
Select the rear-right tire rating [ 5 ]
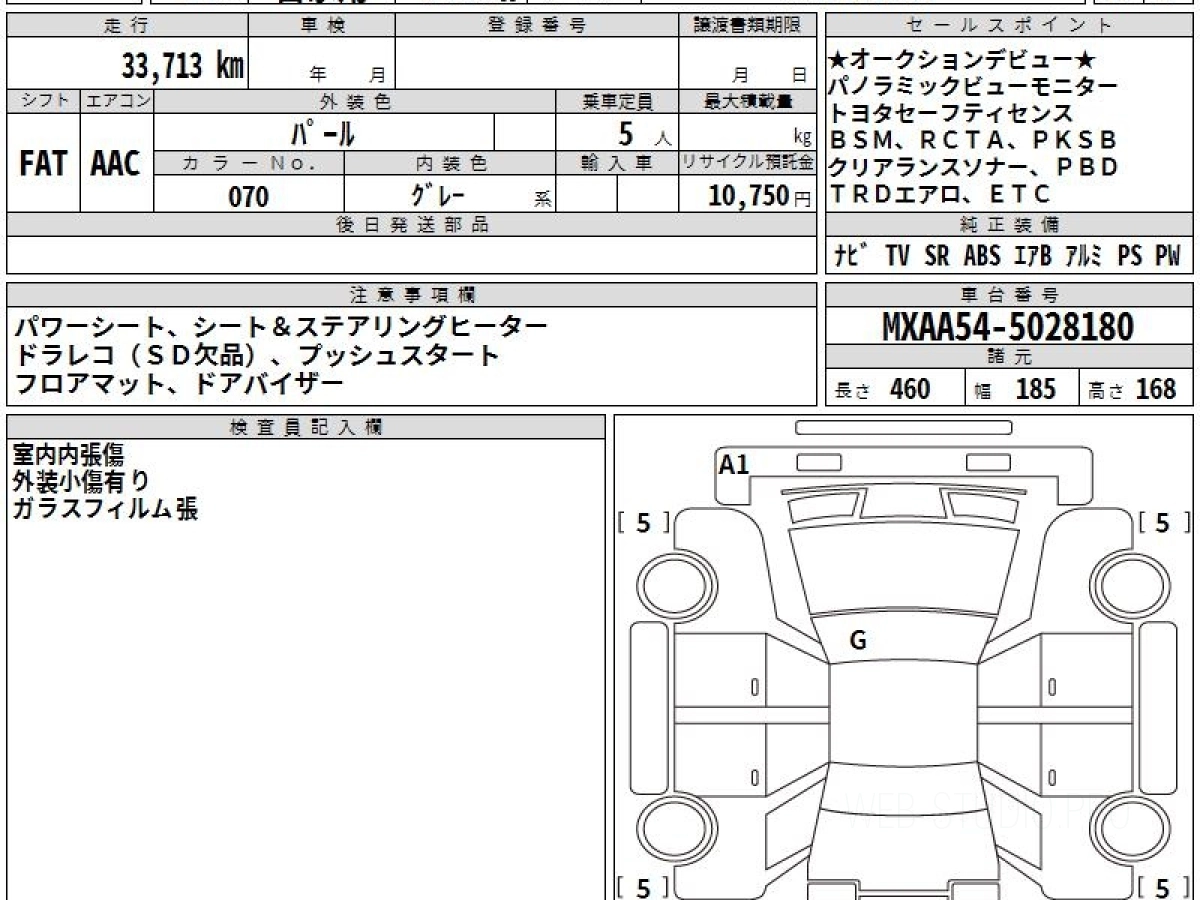pyautogui.click(x=1163, y=887)
